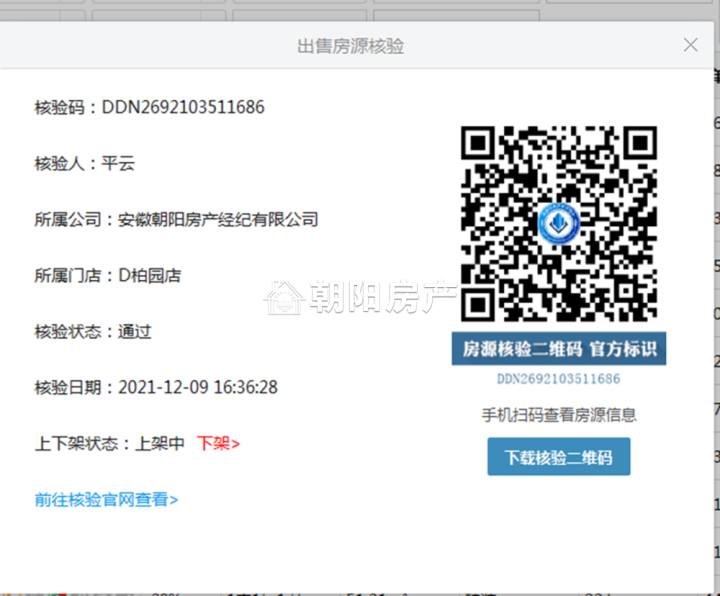Click the red 下架> link
The image size is (720, 596).
pos(219,444)
